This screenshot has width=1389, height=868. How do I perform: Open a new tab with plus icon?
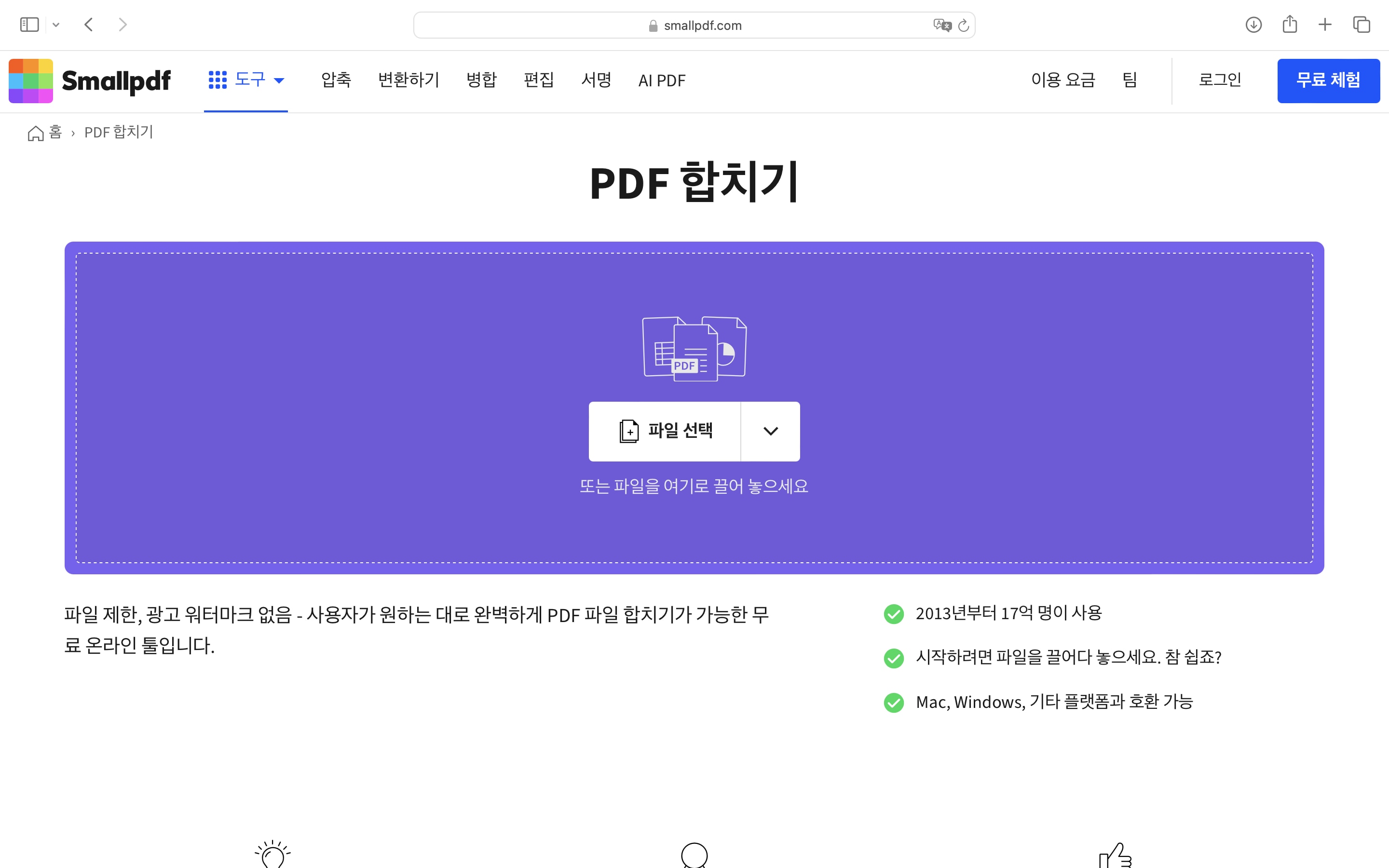[1325, 25]
